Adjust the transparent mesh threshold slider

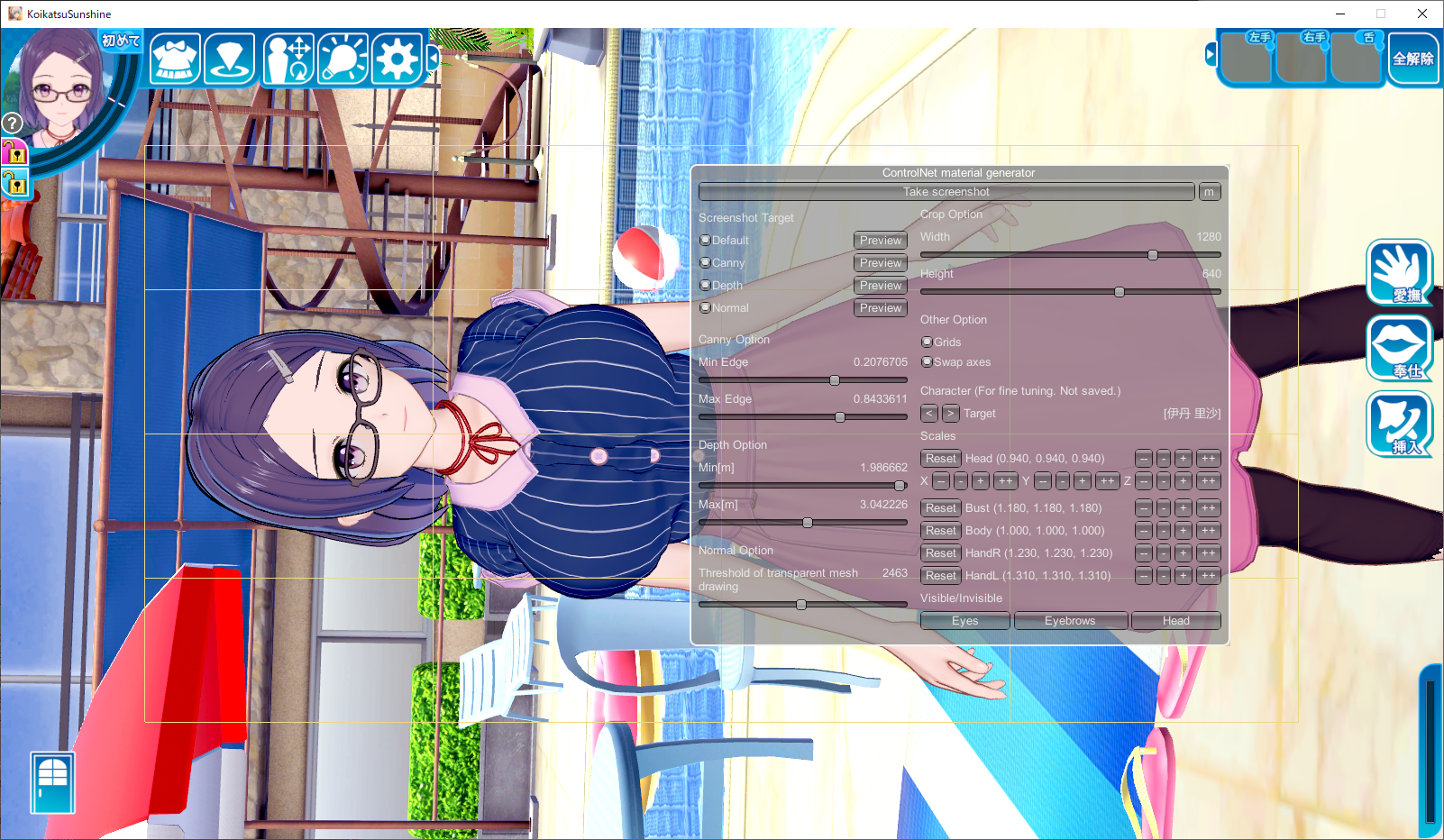(803, 605)
